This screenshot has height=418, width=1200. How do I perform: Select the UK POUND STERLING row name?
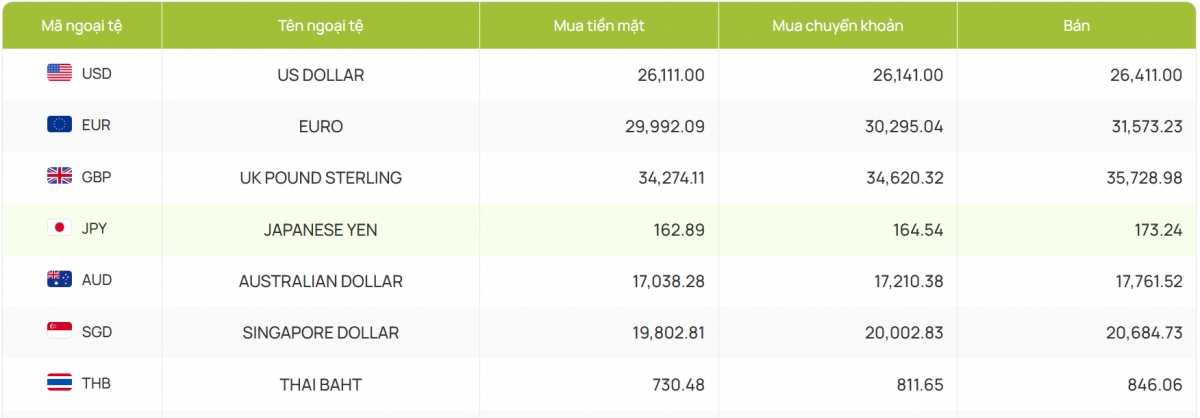click(320, 178)
